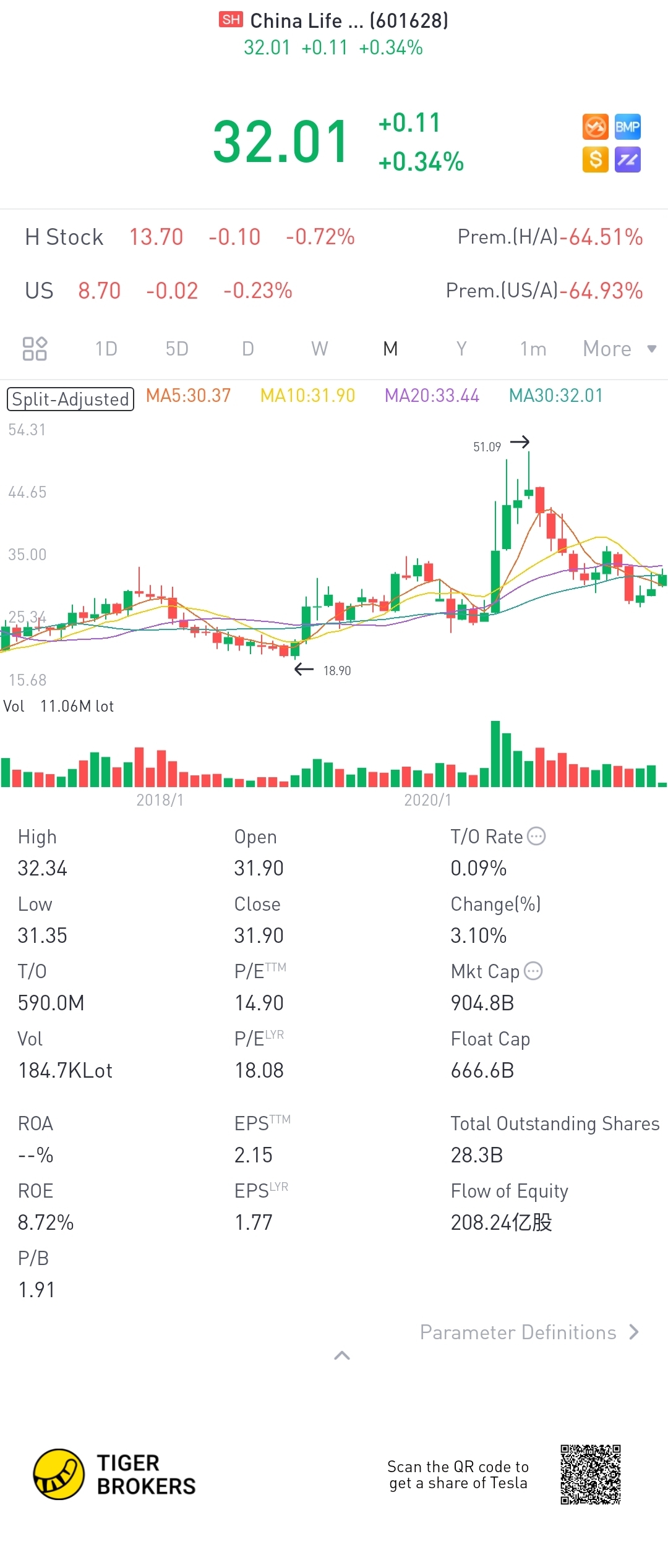Click the tallest green volume bar
The height and width of the screenshot is (1568, 668).
(495, 753)
